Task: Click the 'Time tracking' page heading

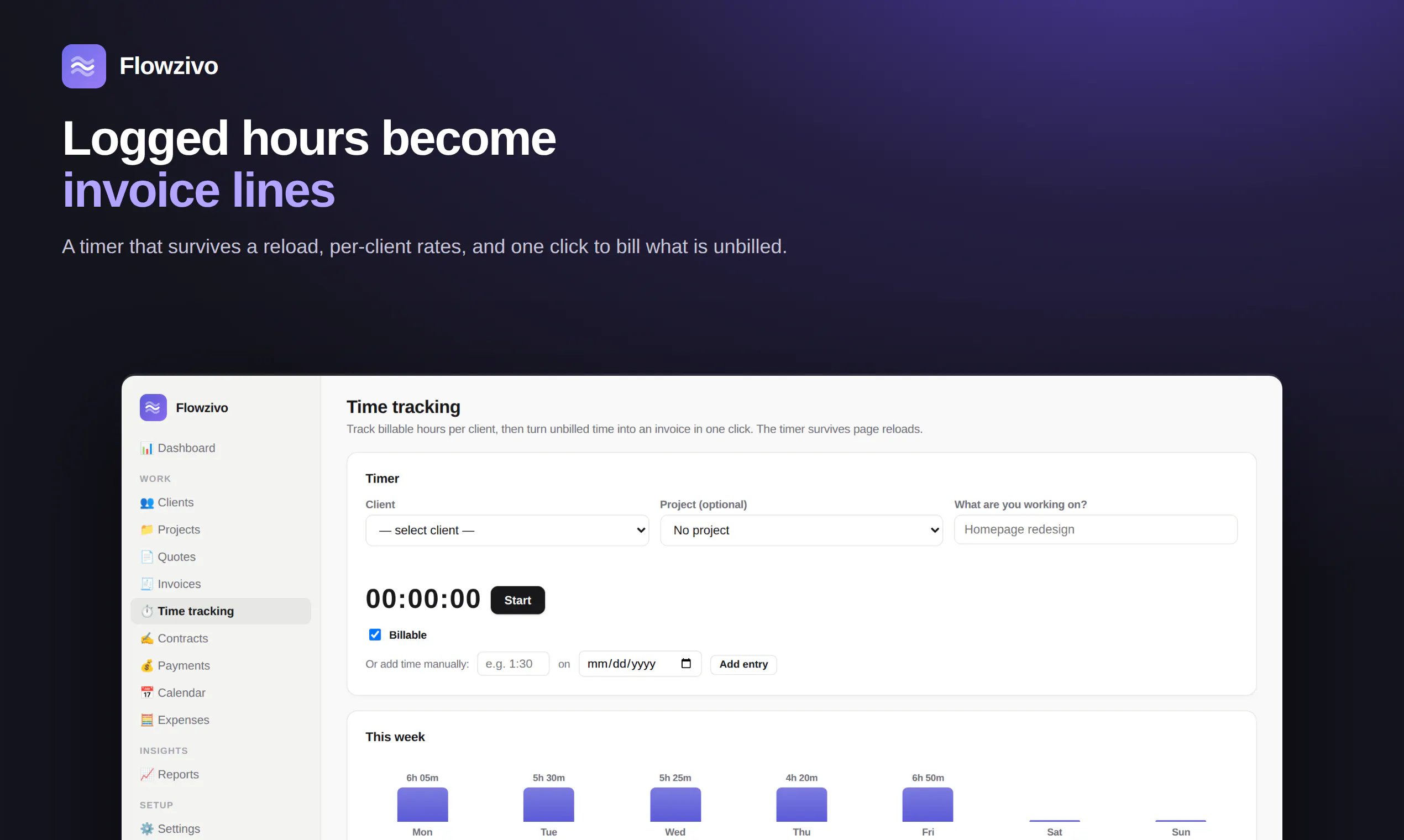Action: [x=404, y=407]
